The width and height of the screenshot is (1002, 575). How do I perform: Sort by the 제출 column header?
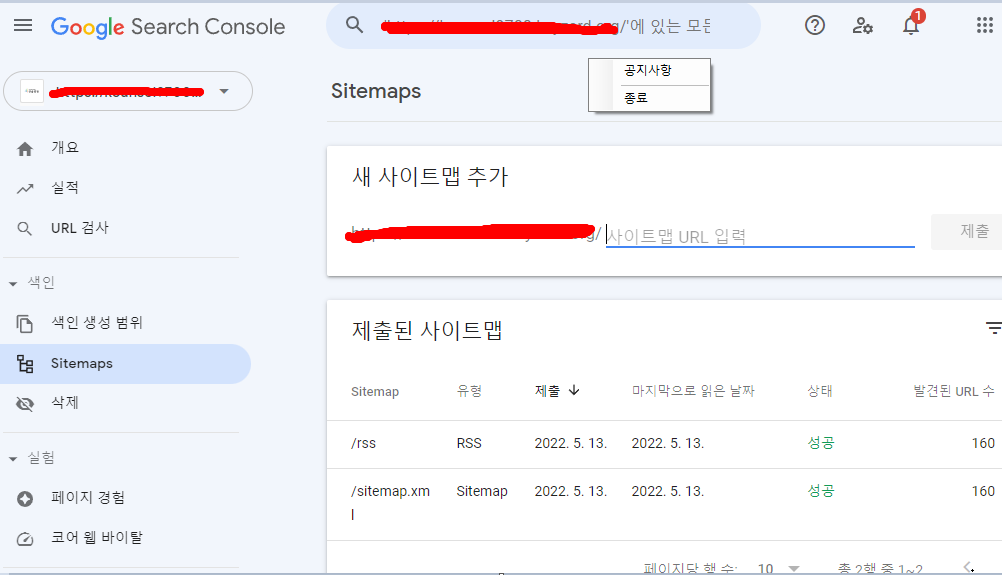(547, 391)
